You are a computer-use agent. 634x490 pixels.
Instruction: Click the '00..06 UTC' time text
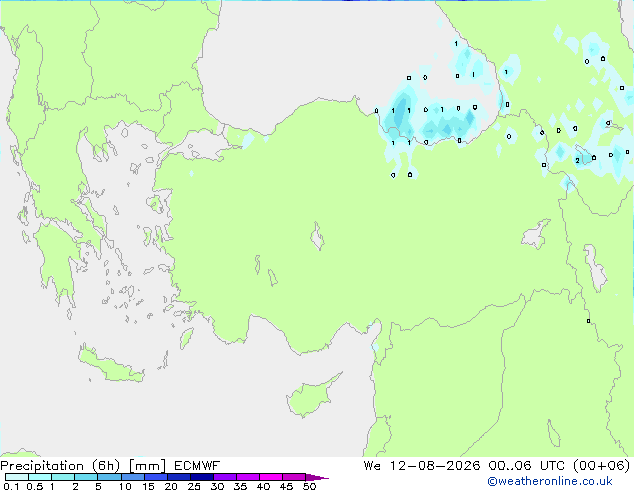click(x=527, y=466)
